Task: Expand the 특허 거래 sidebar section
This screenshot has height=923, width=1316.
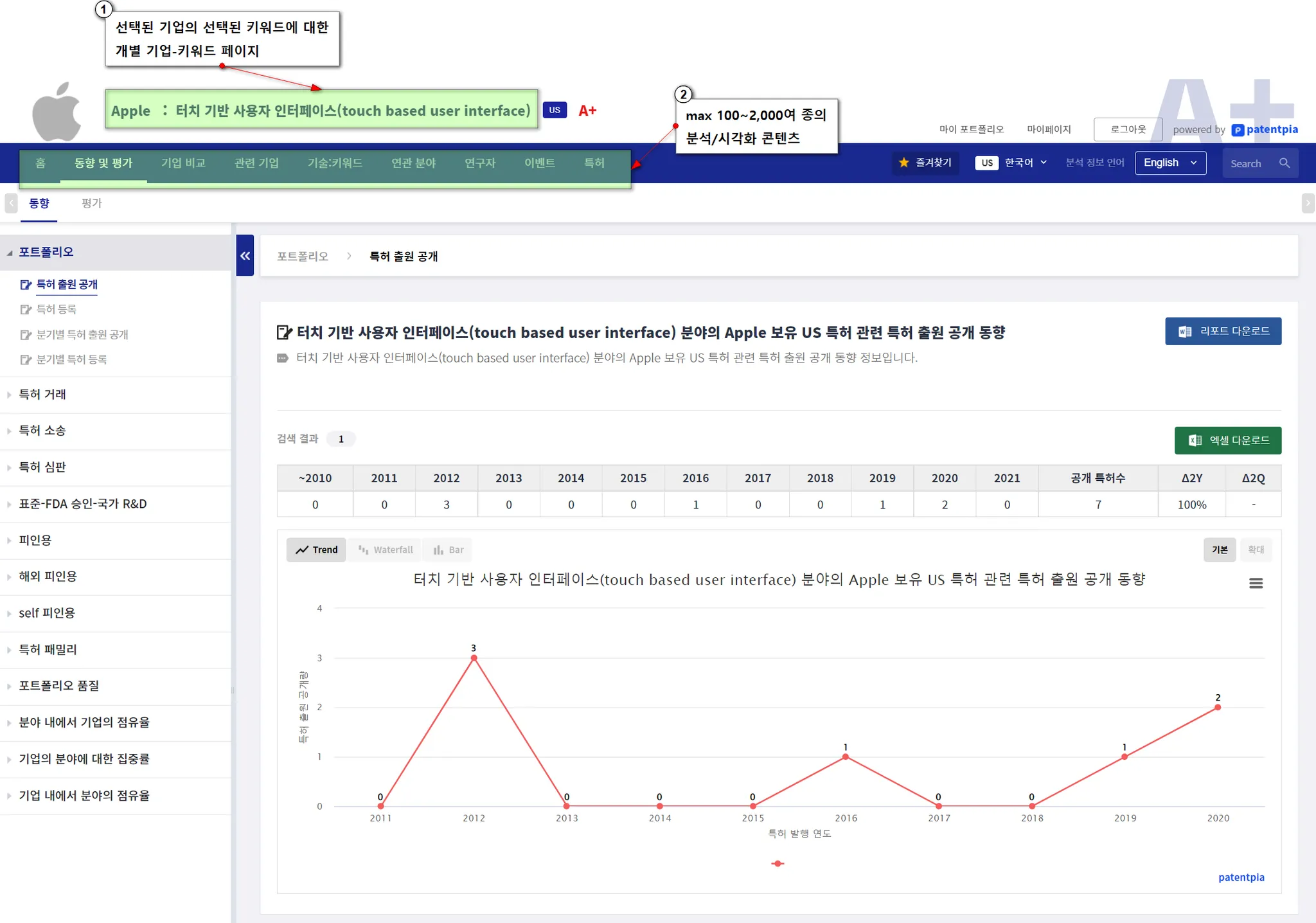Action: 42,394
